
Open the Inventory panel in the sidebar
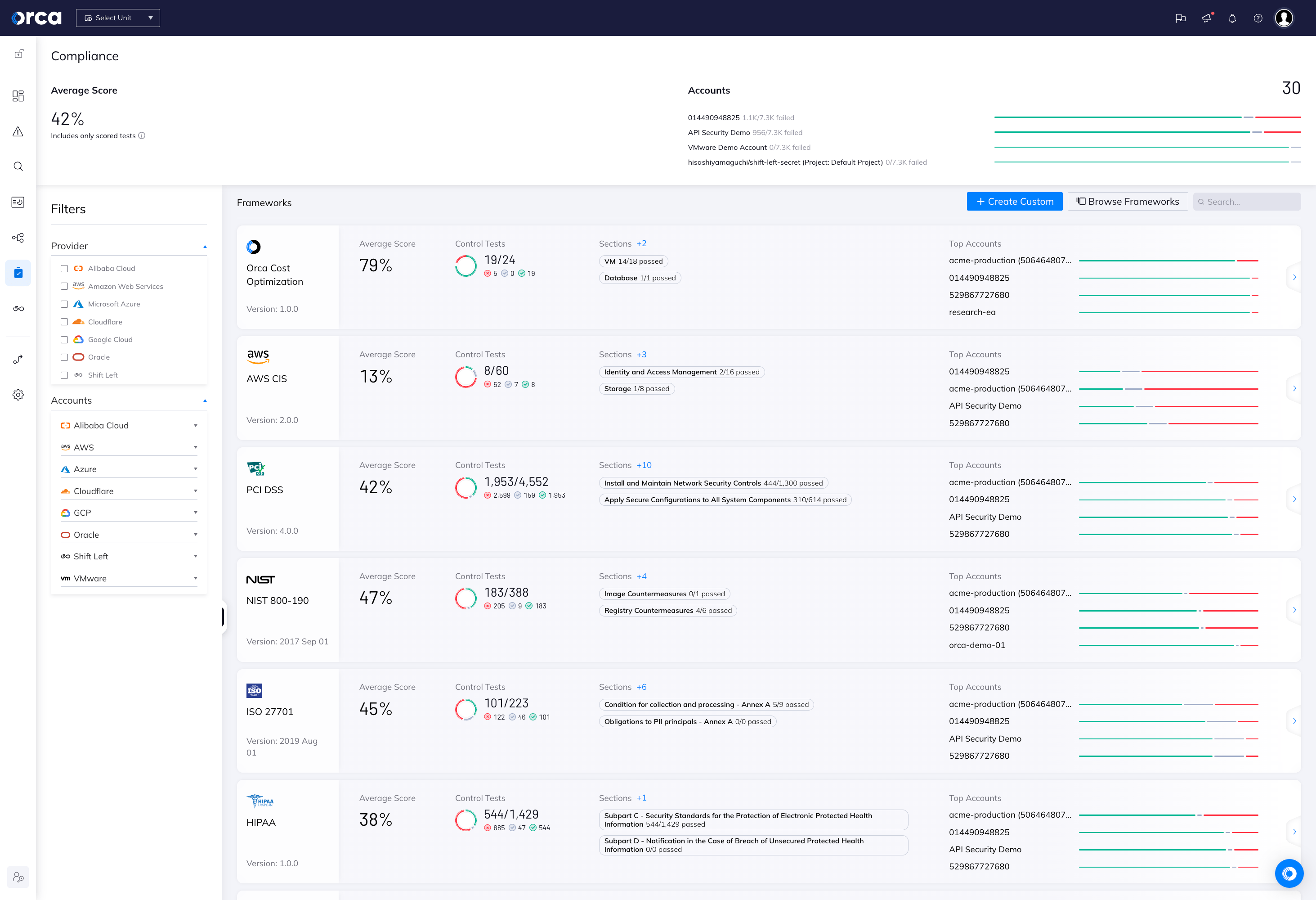point(18,202)
